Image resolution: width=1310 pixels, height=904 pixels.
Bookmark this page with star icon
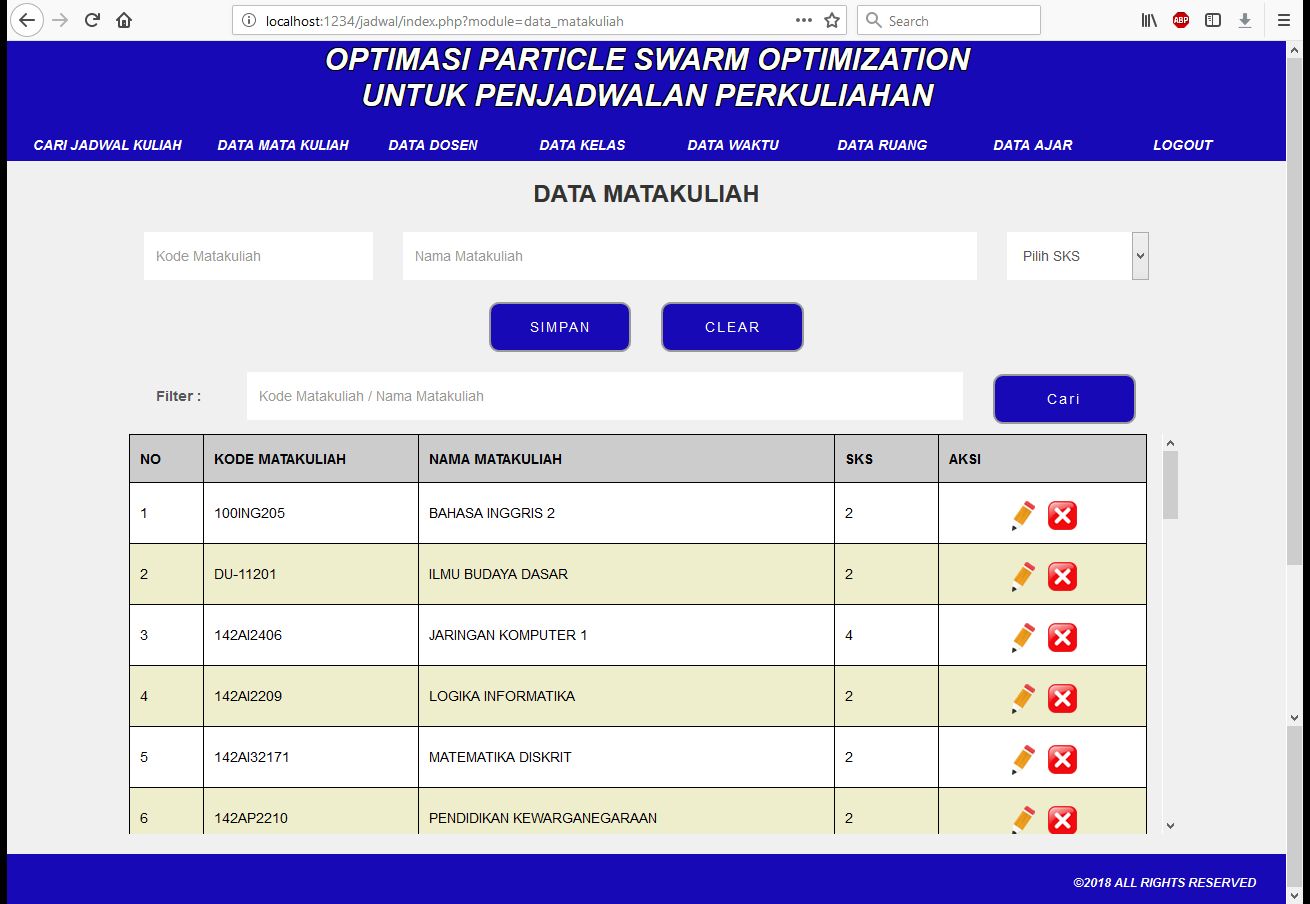click(831, 20)
